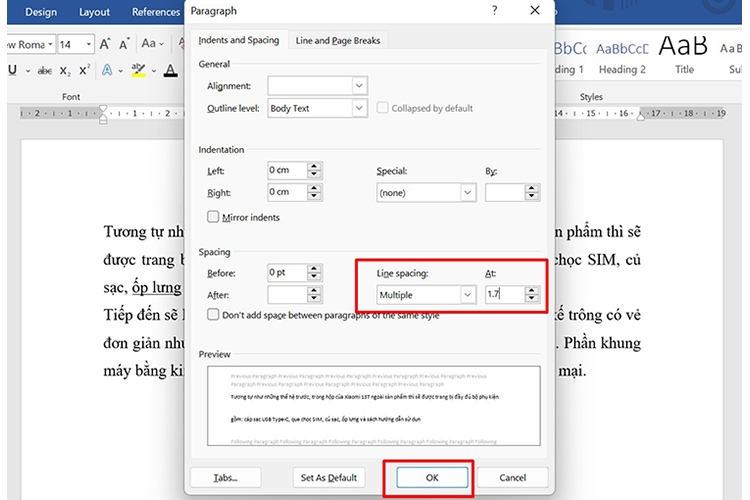The image size is (750, 500).
Task: Increase By value with up arrow
Action: pyautogui.click(x=532, y=188)
